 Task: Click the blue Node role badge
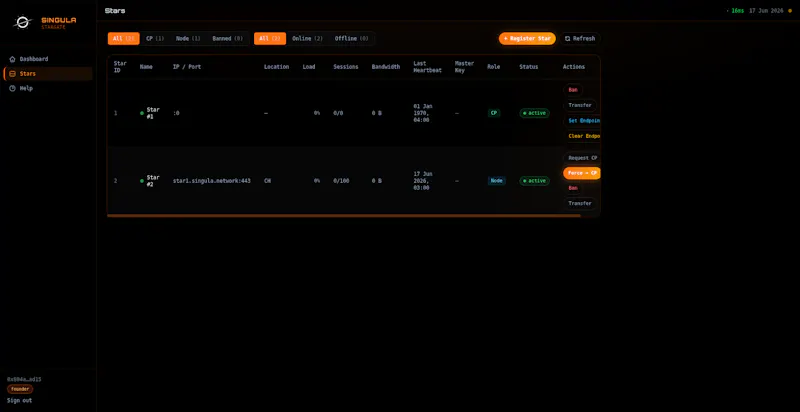coord(497,181)
